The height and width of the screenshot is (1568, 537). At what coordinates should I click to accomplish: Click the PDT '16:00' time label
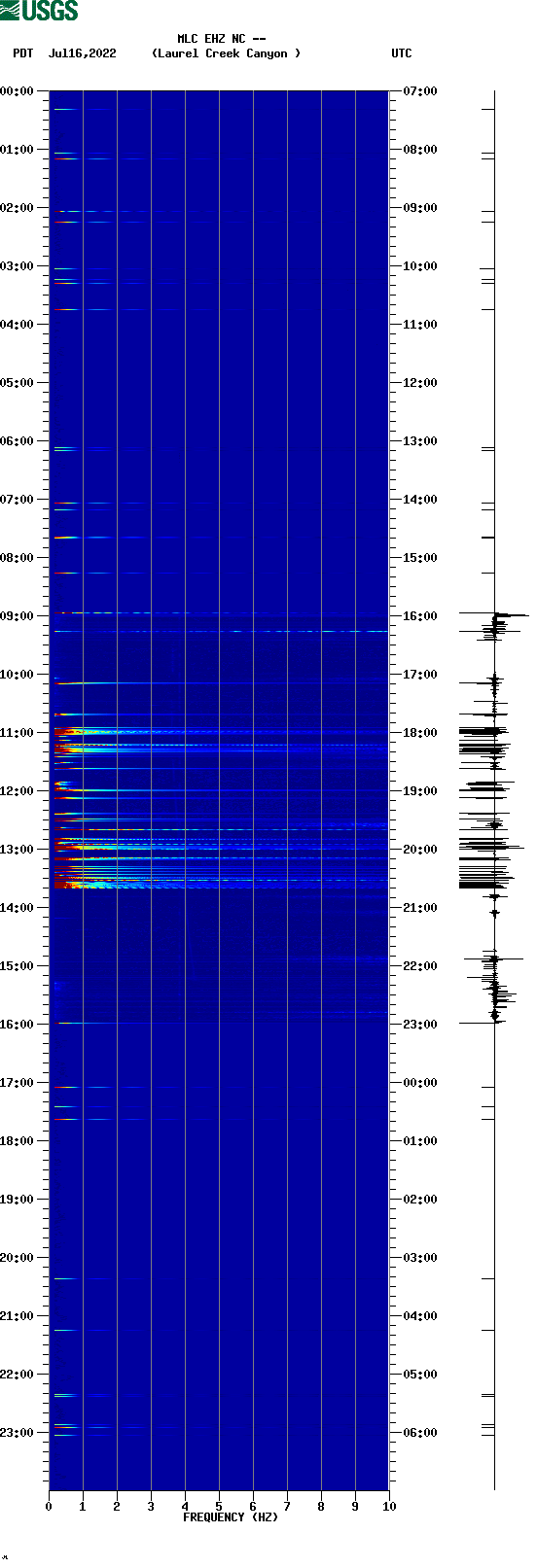[18, 1025]
